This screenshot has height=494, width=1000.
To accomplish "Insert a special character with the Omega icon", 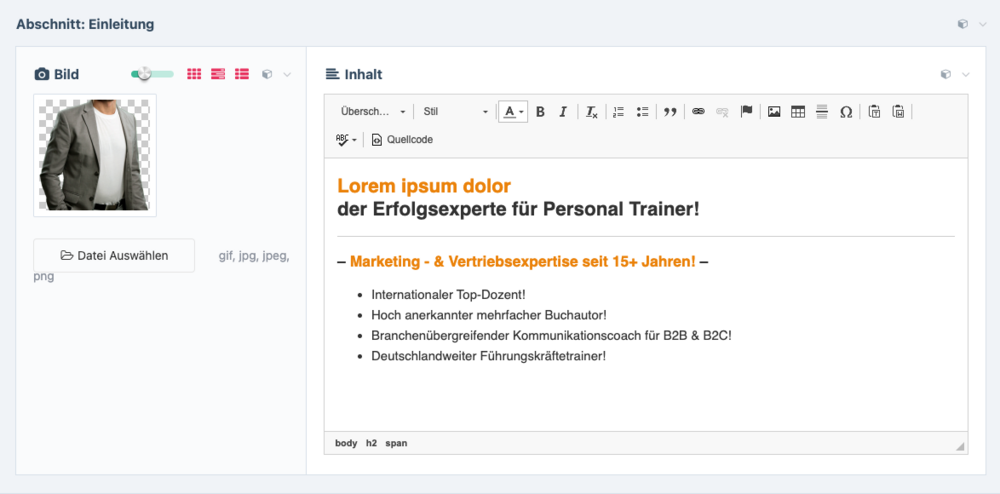I will (x=846, y=112).
